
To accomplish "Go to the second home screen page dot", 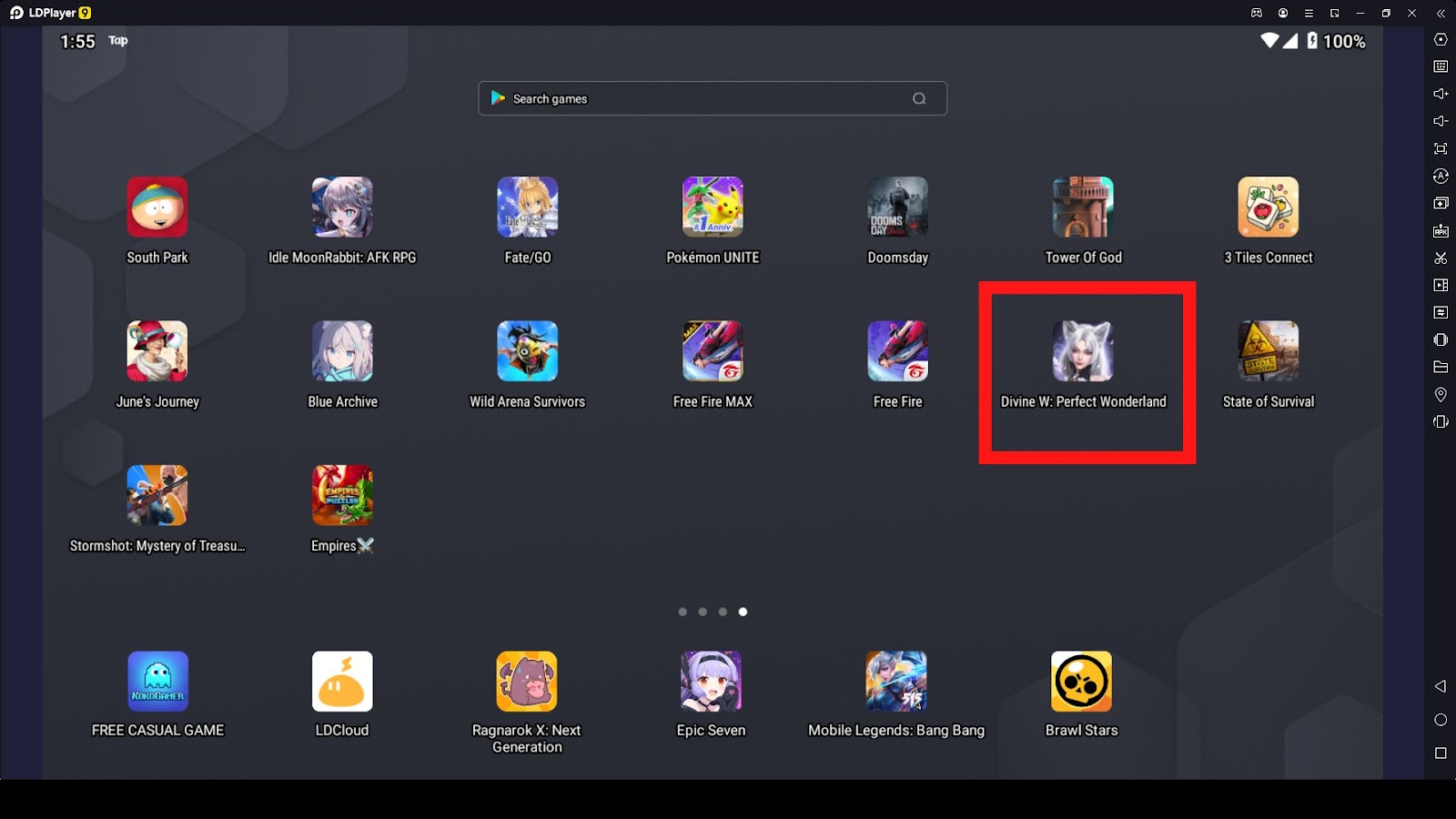I will [x=703, y=612].
